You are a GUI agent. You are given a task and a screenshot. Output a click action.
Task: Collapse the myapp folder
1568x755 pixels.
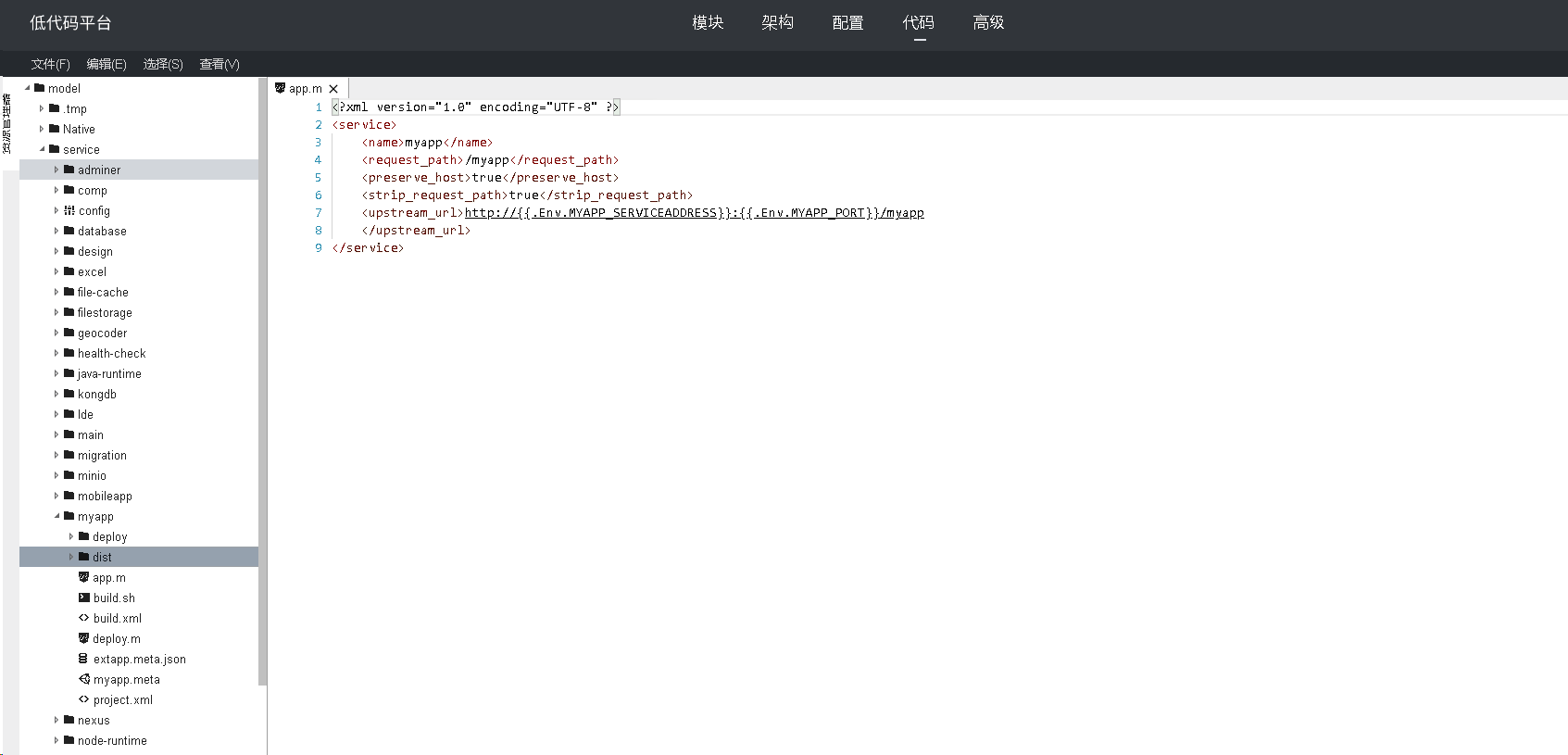coord(56,516)
